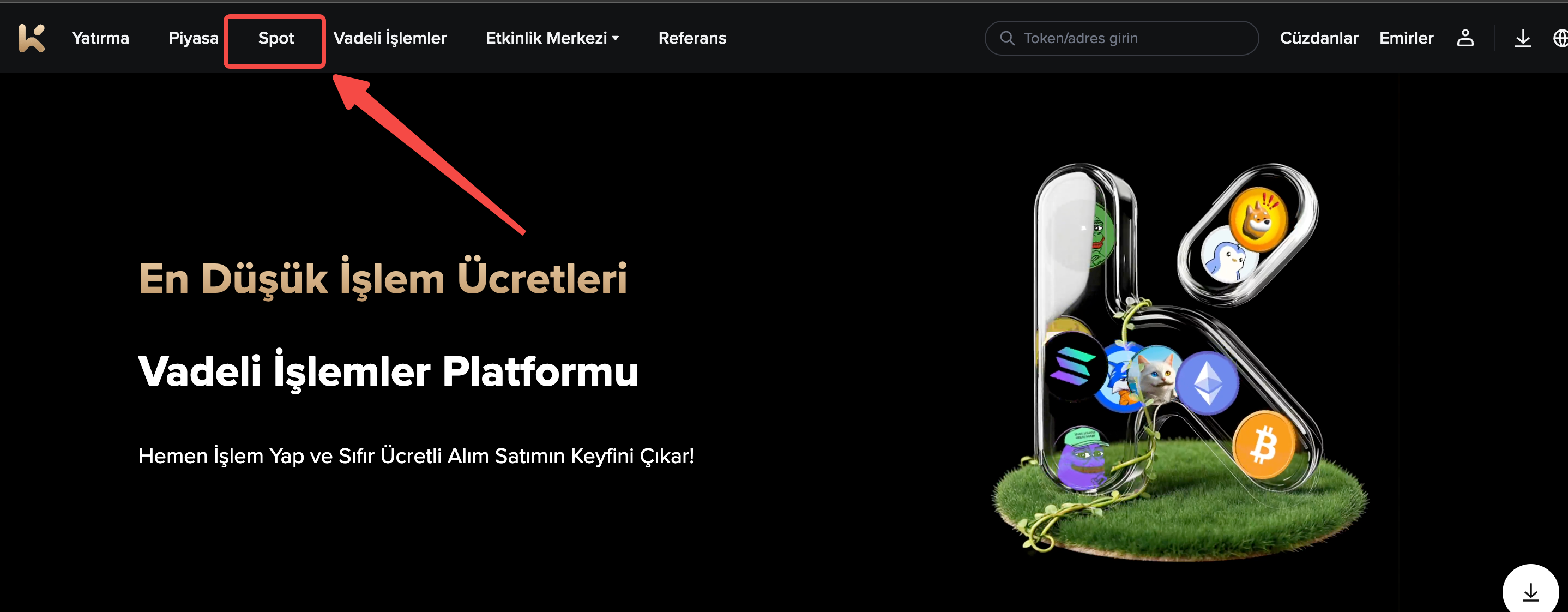
Task: Open Cüzdanlar in the header
Action: pos(1318,38)
